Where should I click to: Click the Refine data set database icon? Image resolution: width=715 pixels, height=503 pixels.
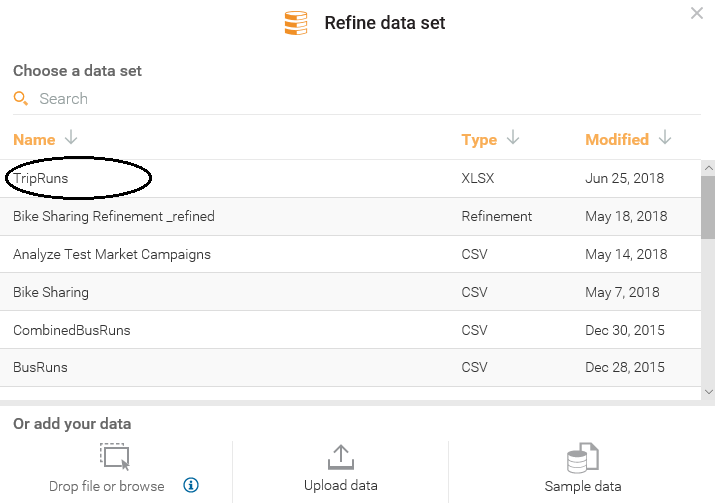(x=296, y=23)
